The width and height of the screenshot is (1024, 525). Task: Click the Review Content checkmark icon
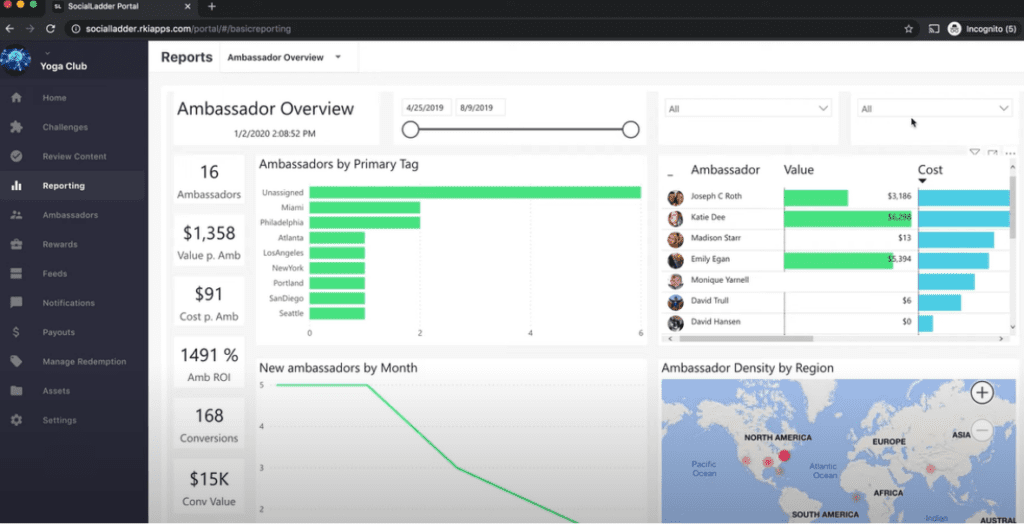coord(16,156)
